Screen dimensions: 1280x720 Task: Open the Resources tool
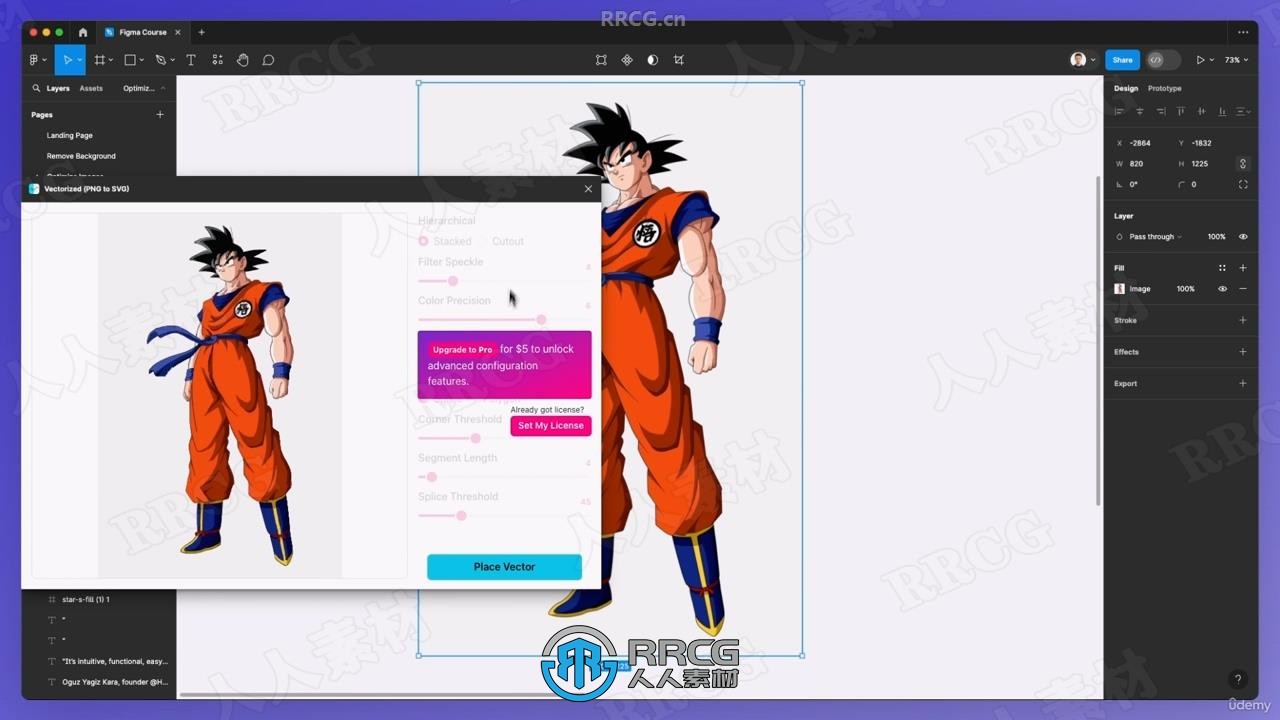217,60
